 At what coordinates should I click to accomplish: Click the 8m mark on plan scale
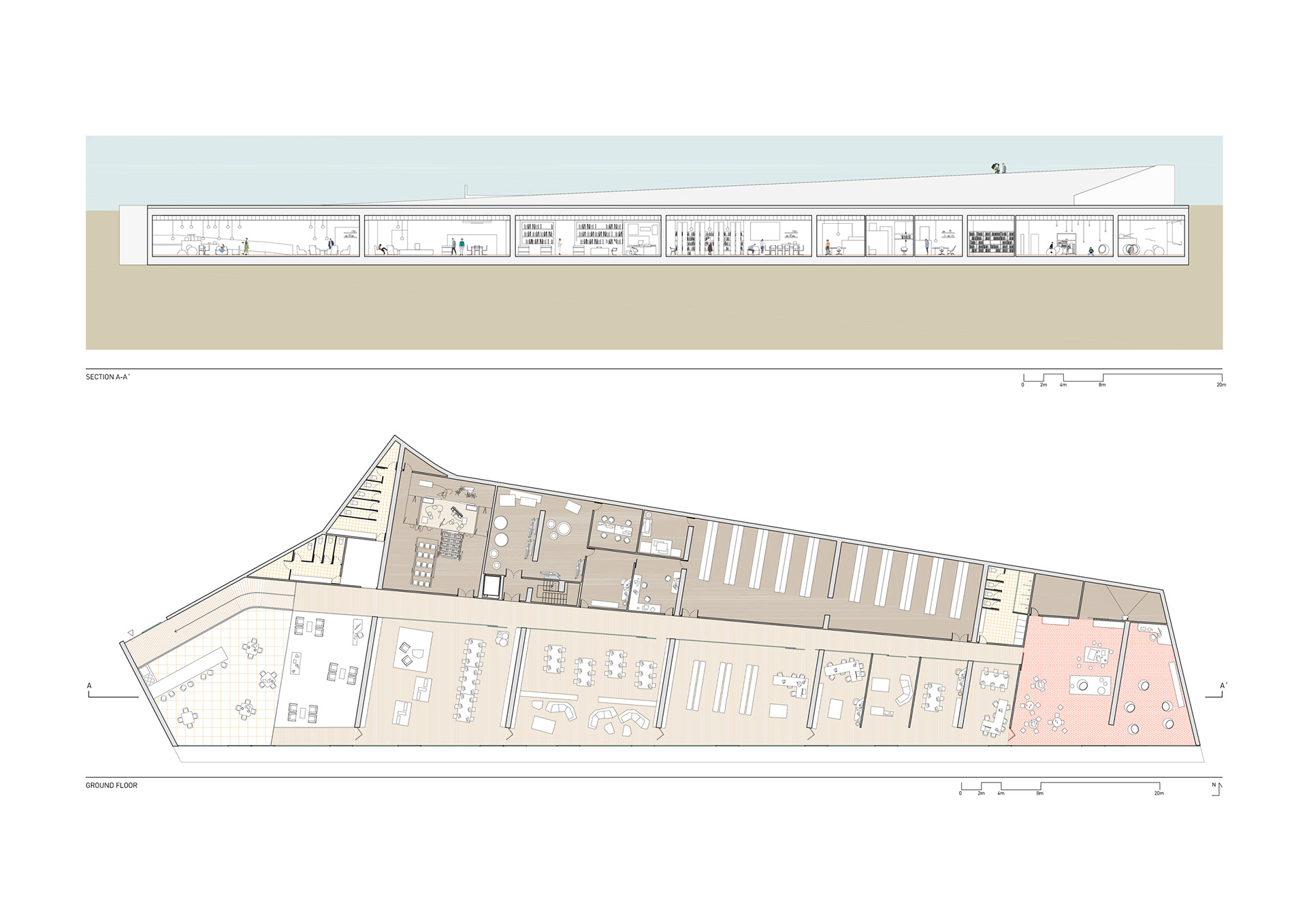[x=1039, y=793]
